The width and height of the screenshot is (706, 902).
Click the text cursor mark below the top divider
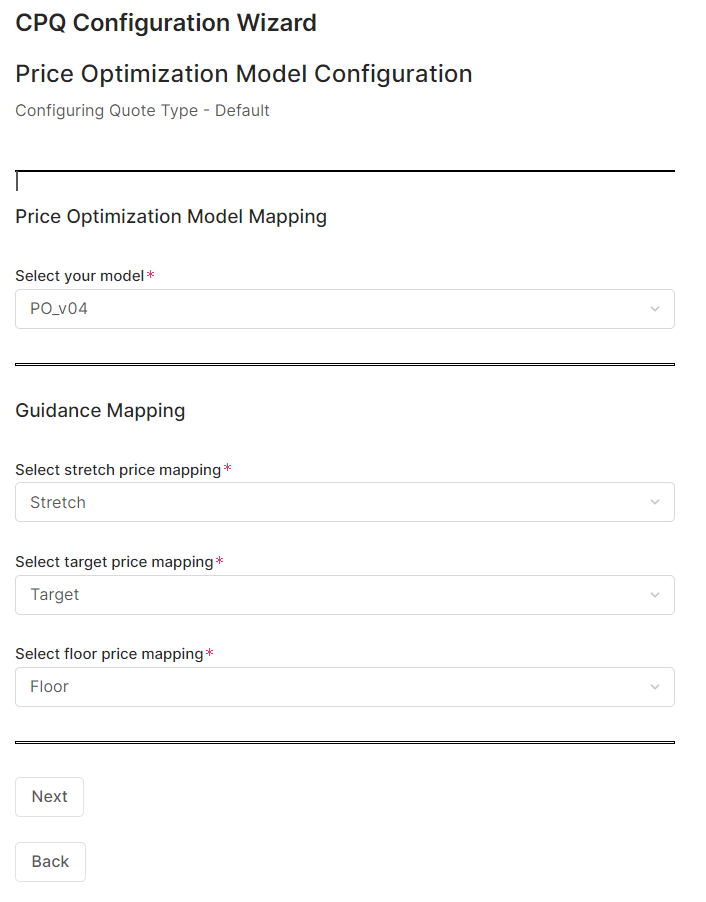pyautogui.click(x=18, y=182)
